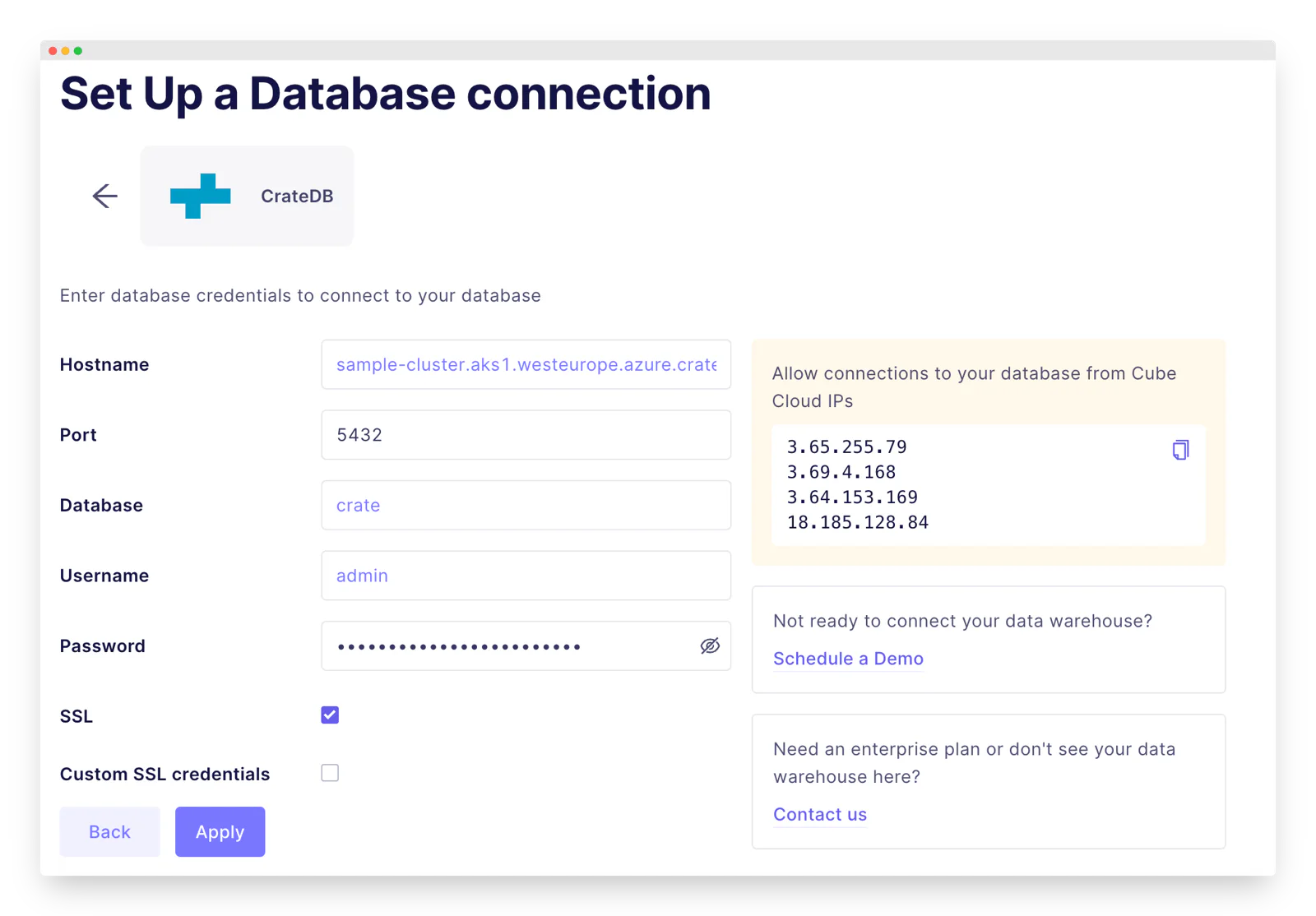The image size is (1316, 916).
Task: Toggle password visibility with the eye icon
Action: [x=710, y=646]
